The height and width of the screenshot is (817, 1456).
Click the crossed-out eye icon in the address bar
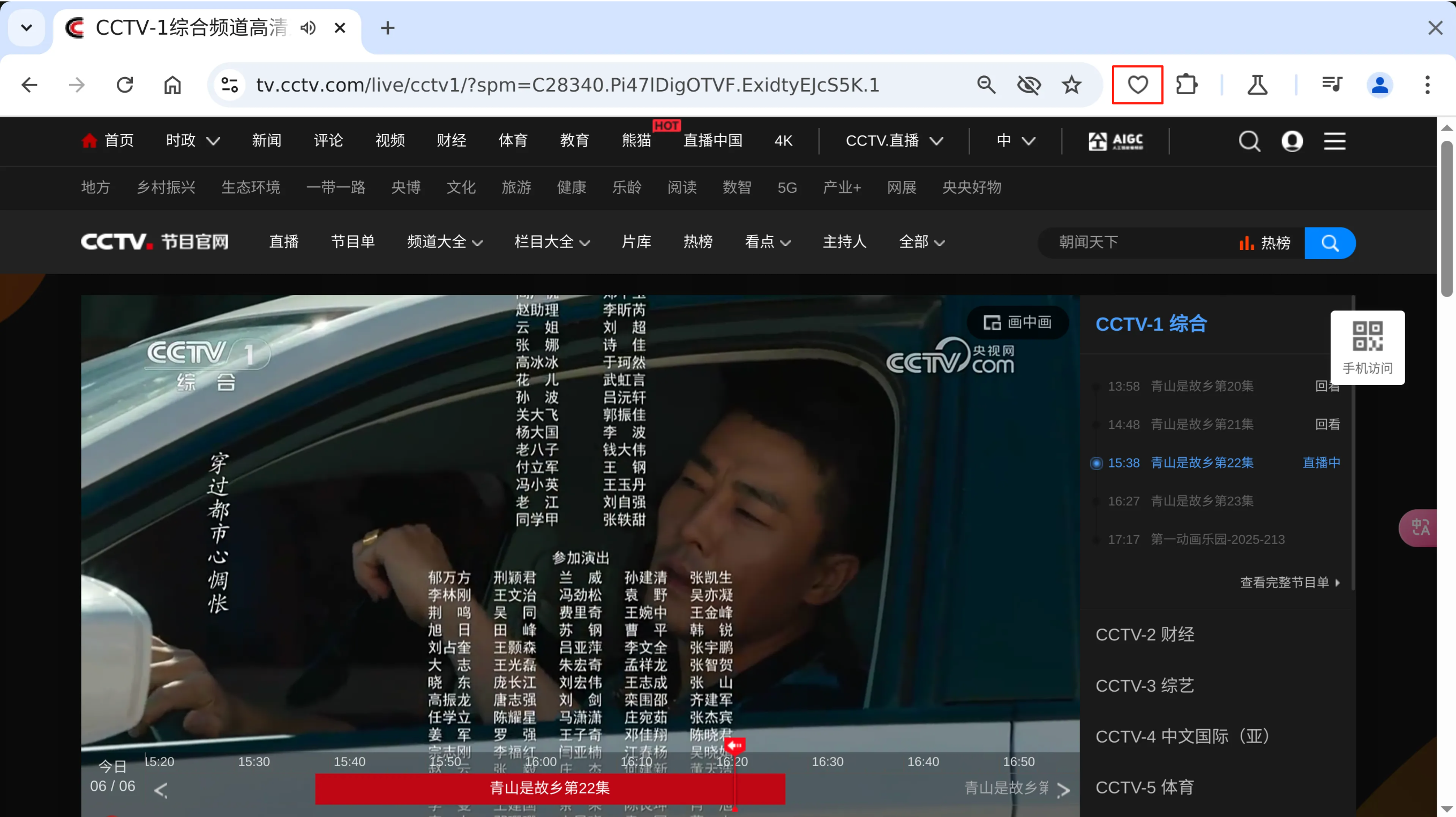1029,85
